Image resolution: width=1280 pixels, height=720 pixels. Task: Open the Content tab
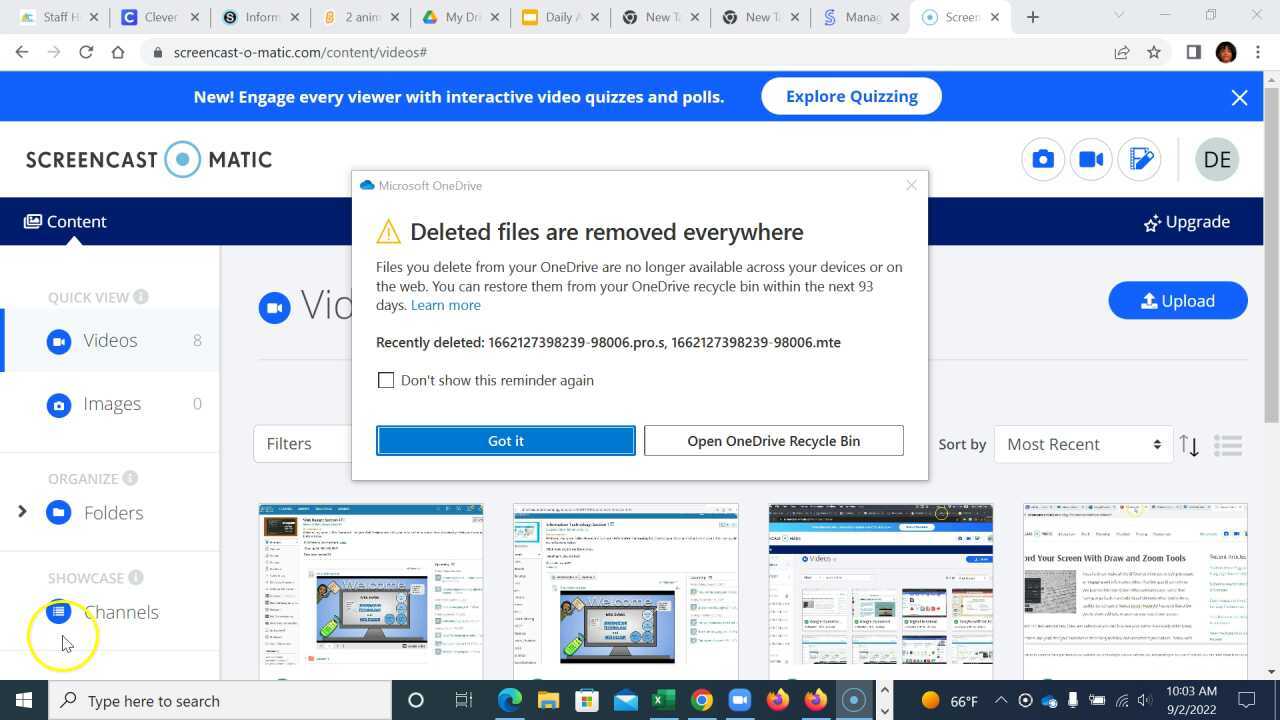[66, 222]
